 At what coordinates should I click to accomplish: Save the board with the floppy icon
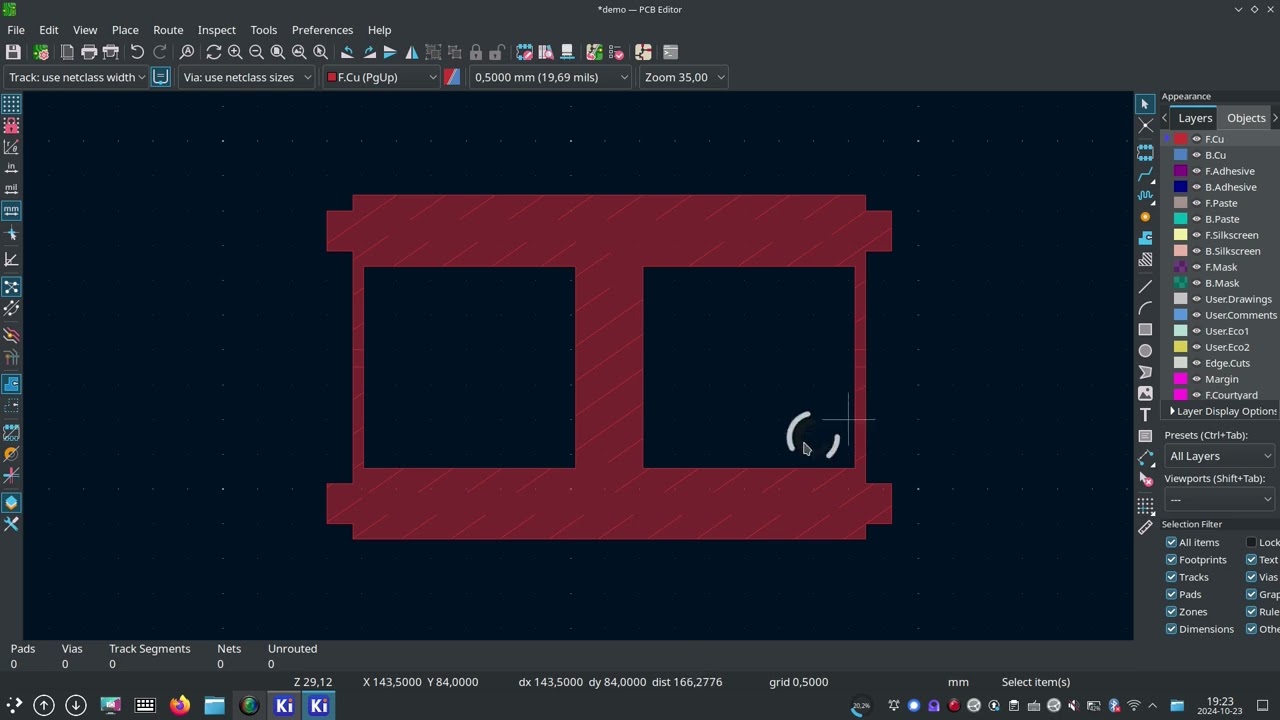click(13, 52)
